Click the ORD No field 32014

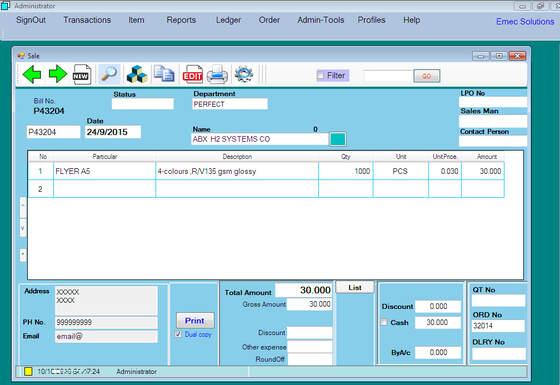(x=499, y=326)
